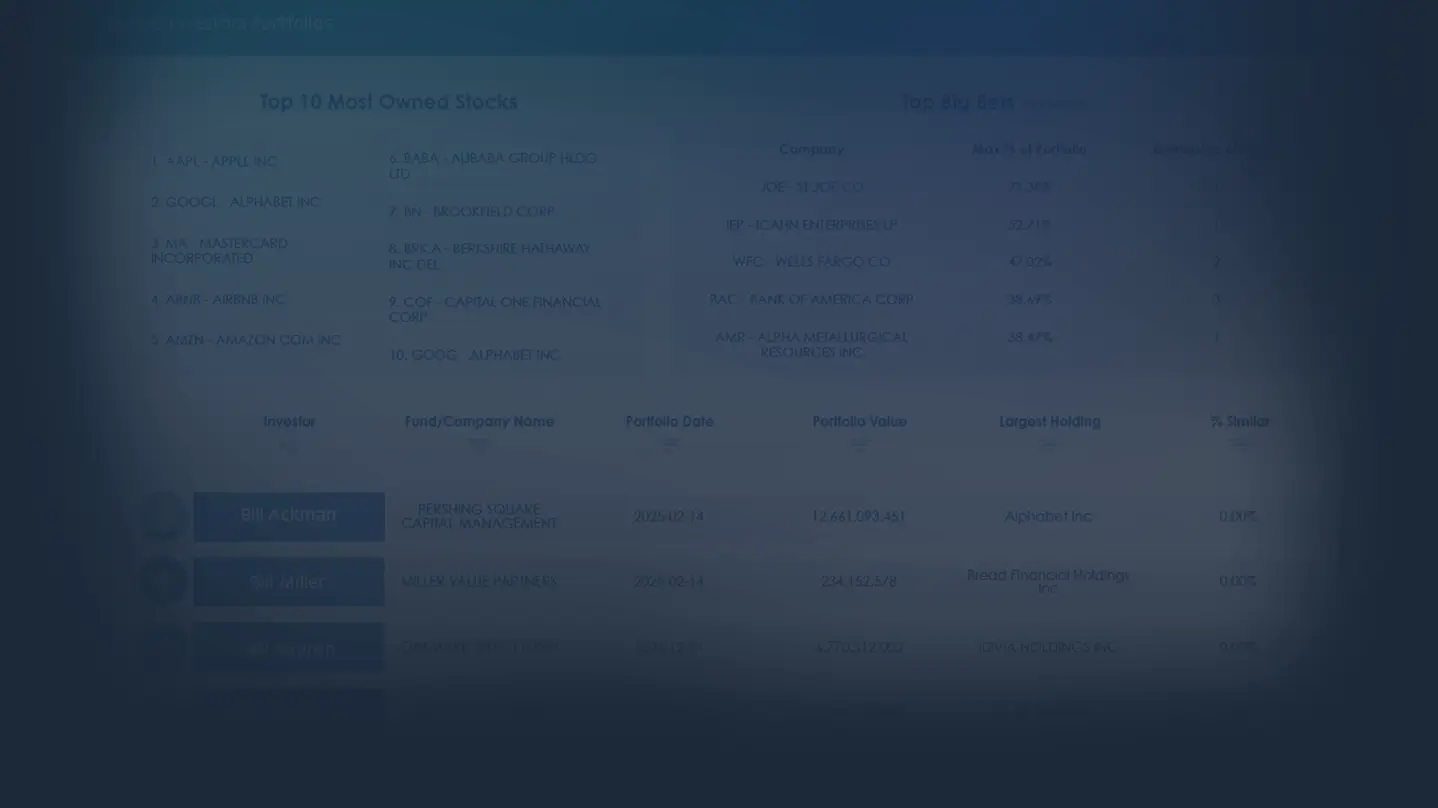Click portfolio value 234,152,578
This screenshot has height=808, width=1438.
(858, 581)
